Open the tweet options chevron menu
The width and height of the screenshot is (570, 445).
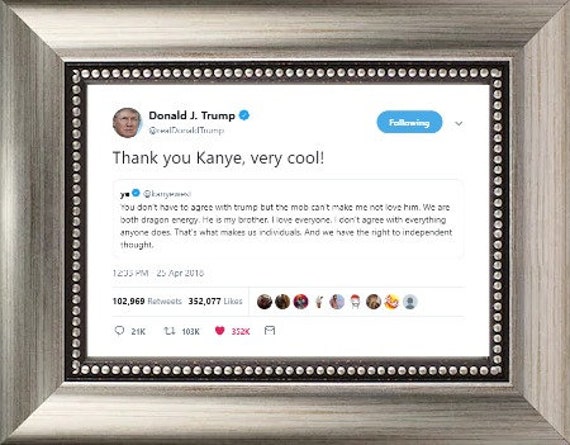point(459,124)
